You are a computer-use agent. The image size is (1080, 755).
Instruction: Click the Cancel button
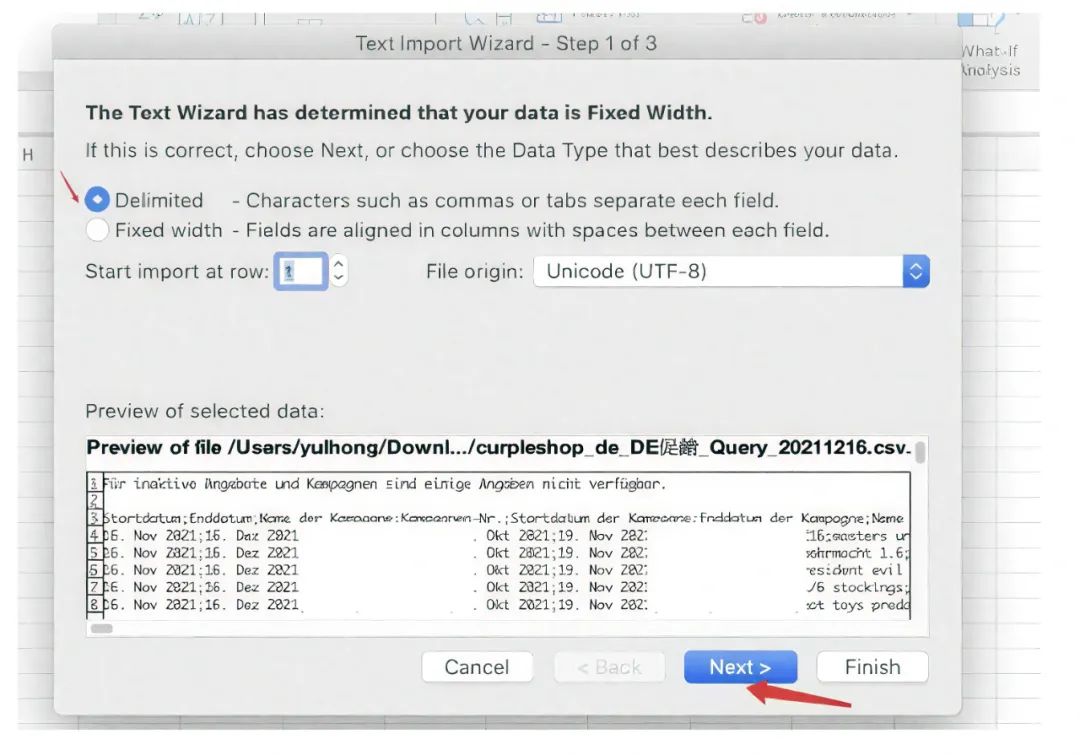477,667
